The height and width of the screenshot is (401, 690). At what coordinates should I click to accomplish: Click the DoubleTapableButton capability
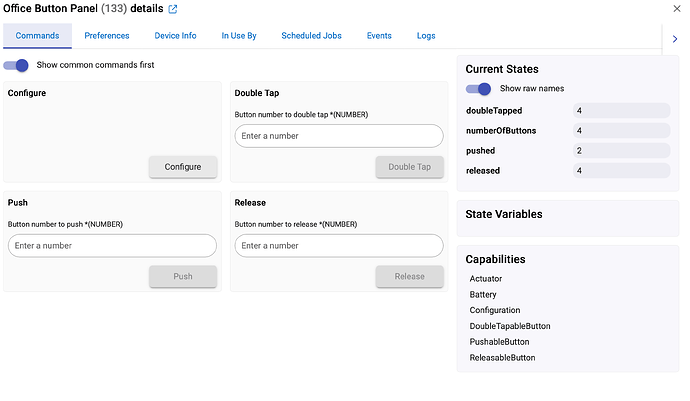coord(510,326)
